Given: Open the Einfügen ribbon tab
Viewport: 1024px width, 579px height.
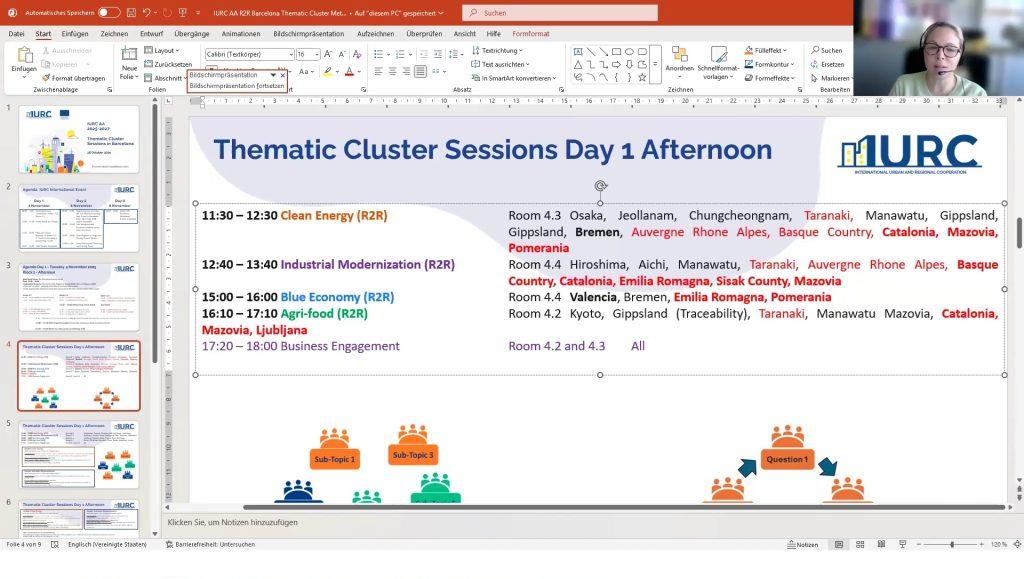Looking at the screenshot, I should click(75, 33).
